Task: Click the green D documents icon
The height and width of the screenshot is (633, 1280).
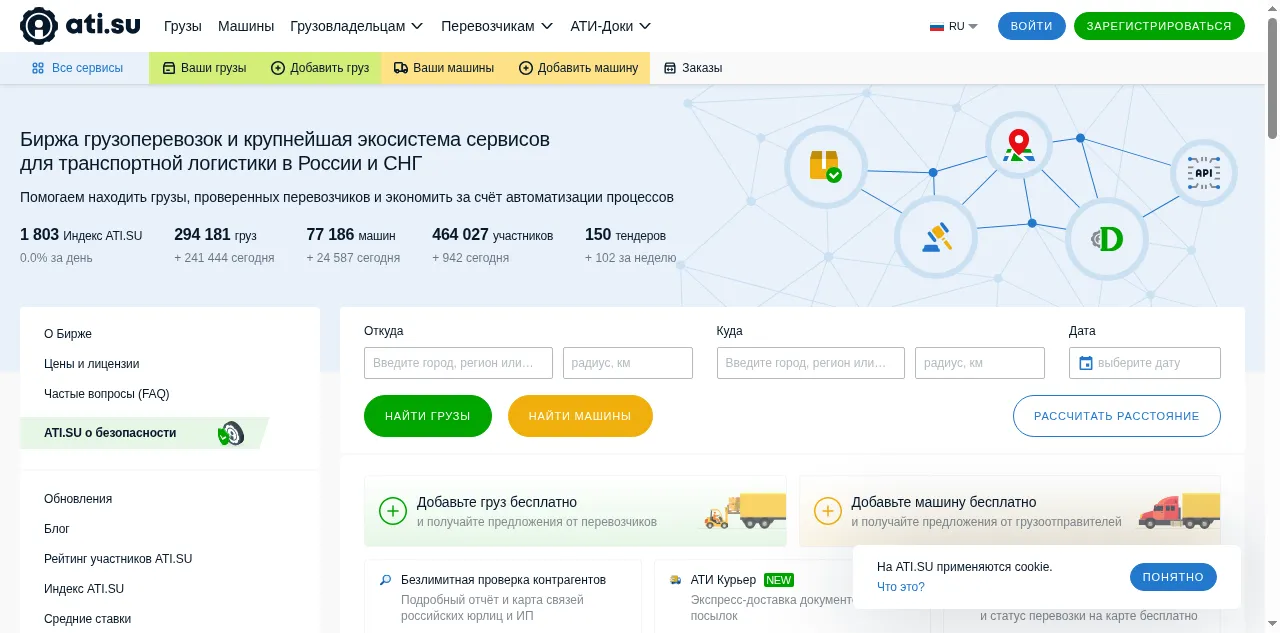Action: [x=1106, y=239]
